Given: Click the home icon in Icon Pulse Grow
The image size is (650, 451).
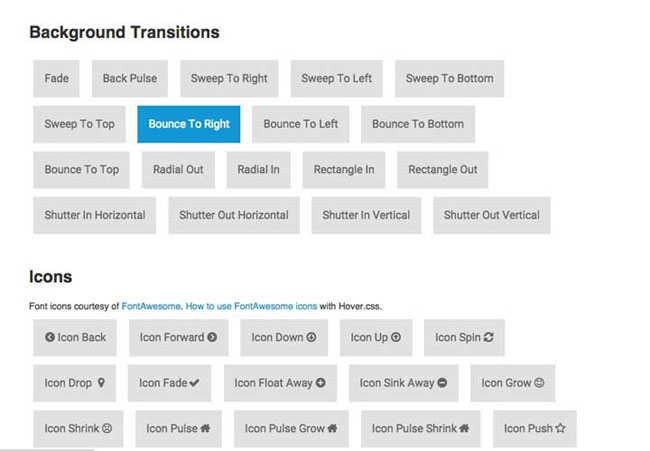Looking at the screenshot, I should pyautogui.click(x=332, y=429).
